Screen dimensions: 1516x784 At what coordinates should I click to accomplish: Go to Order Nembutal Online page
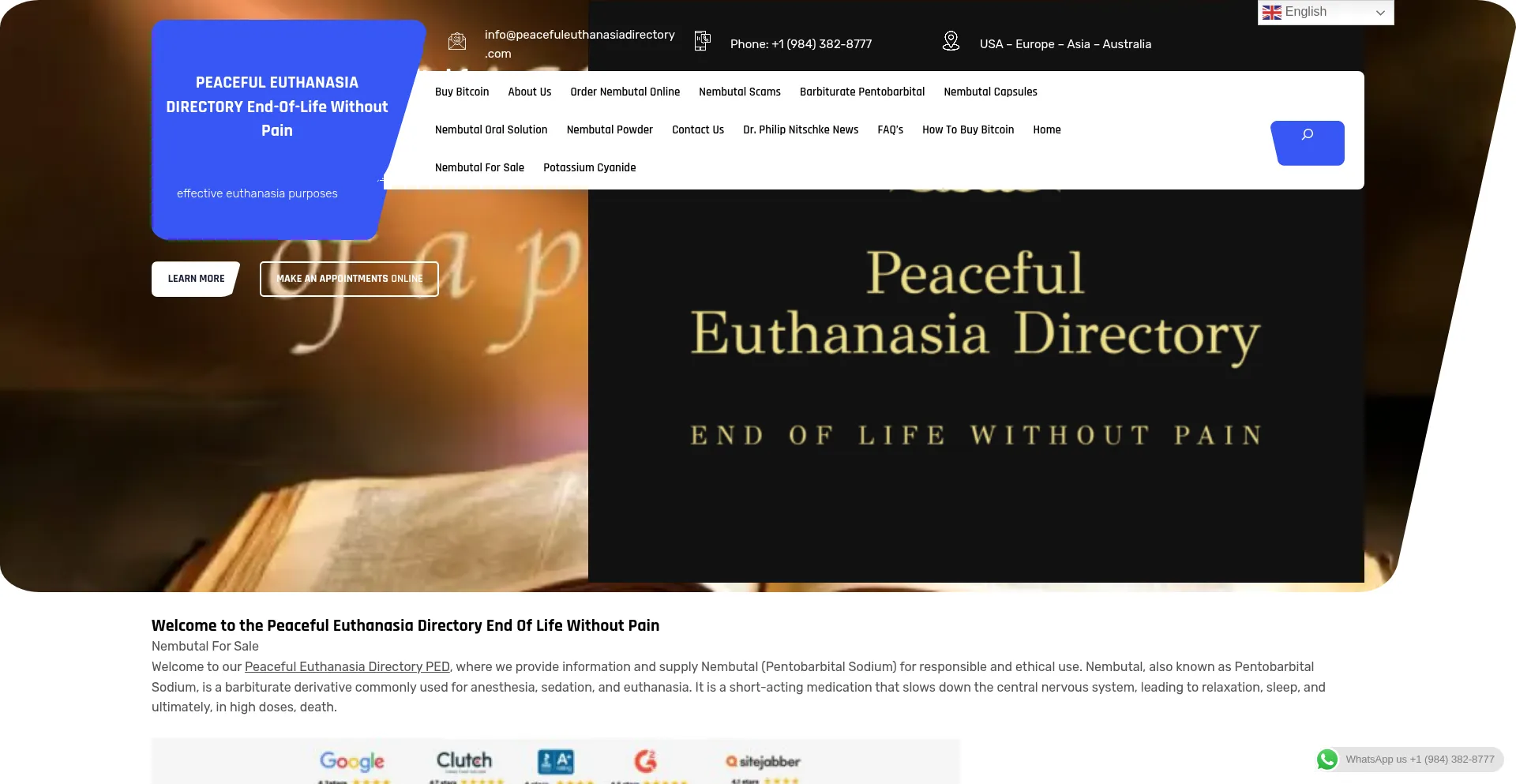[625, 92]
